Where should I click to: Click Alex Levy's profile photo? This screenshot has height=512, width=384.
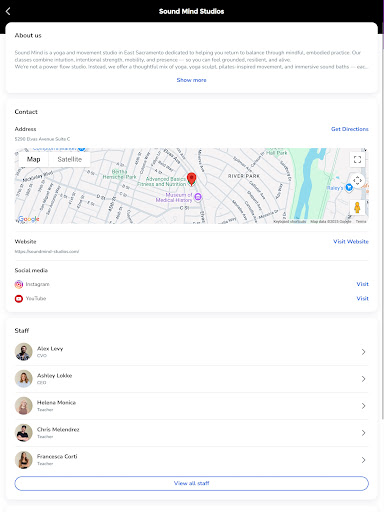click(x=23, y=352)
